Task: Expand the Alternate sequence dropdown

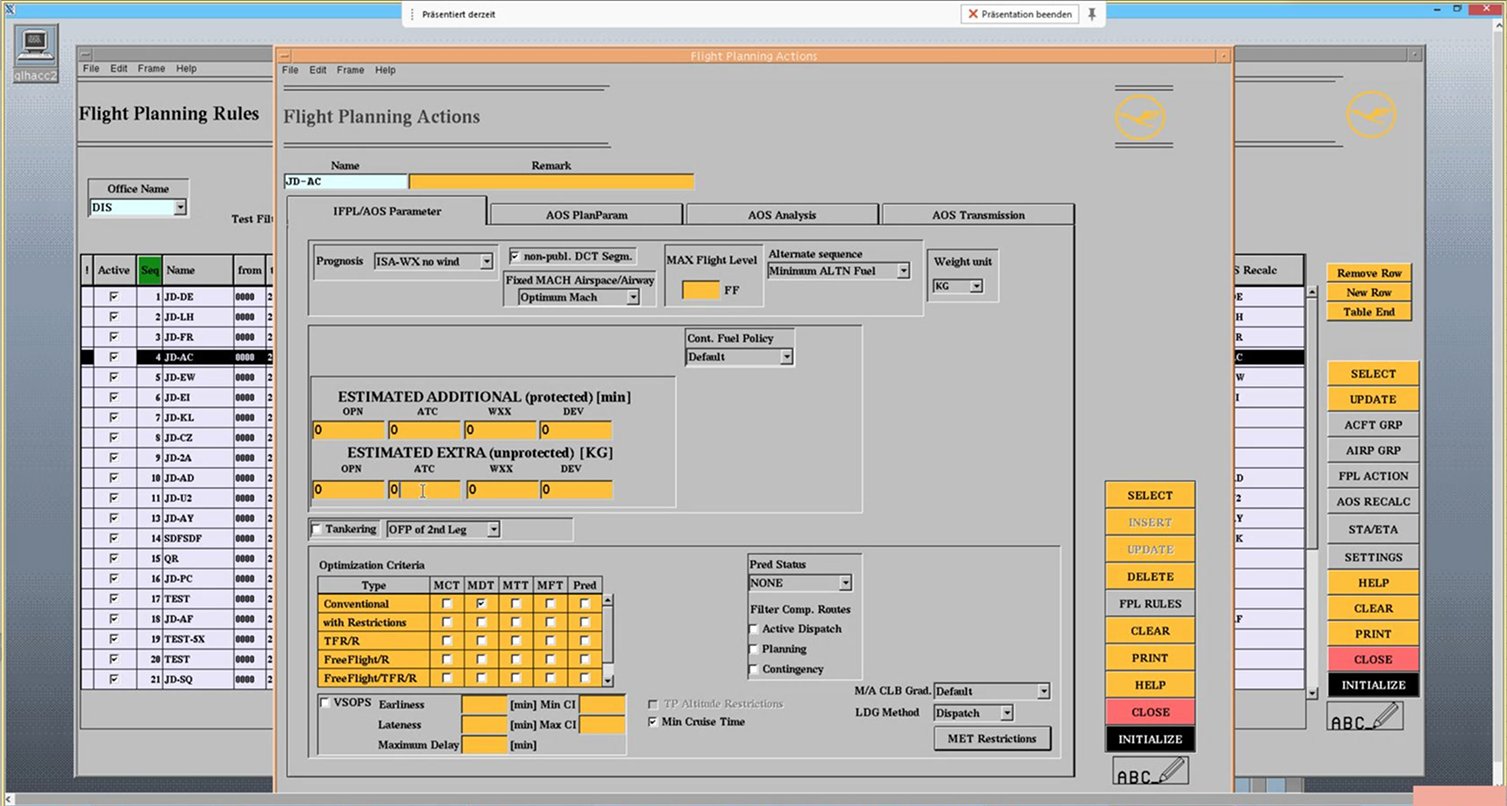Action: (839, 271)
